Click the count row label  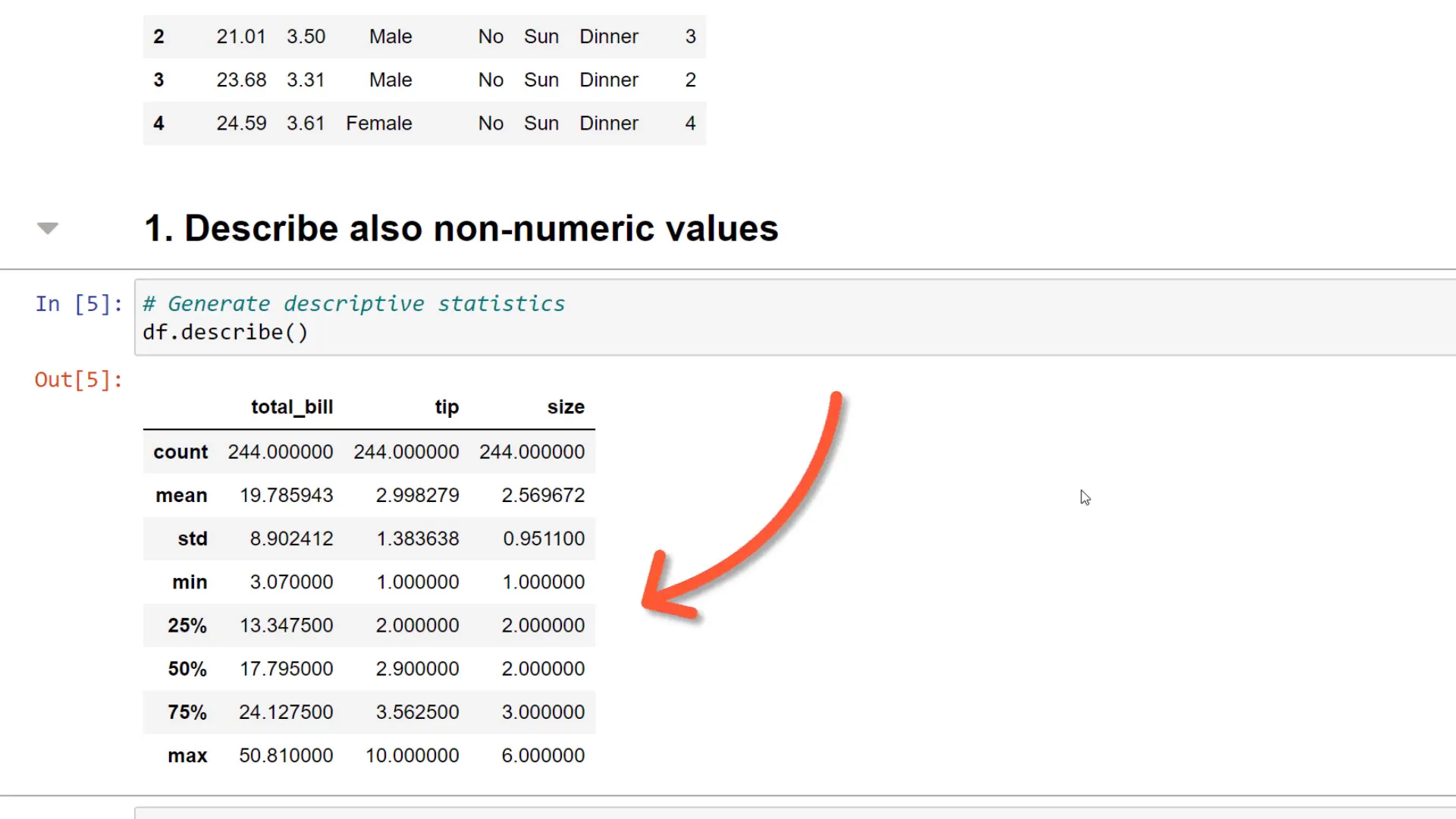180,451
